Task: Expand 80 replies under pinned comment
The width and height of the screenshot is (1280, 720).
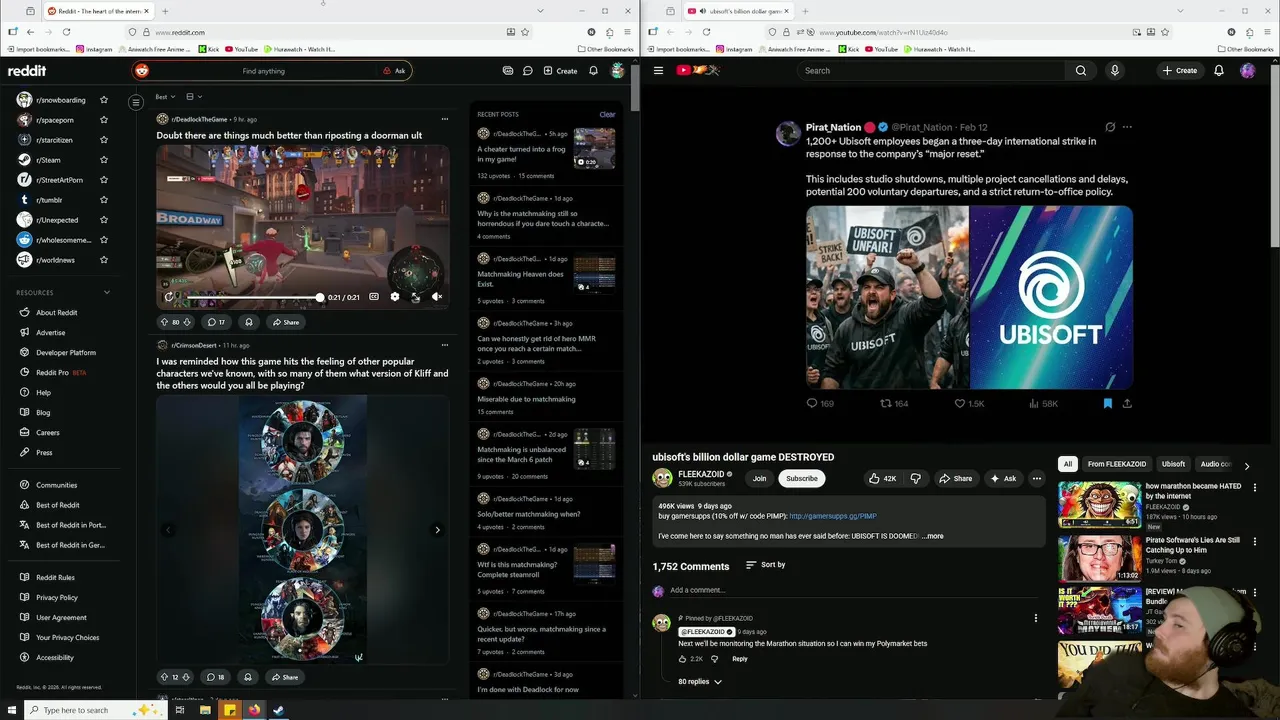Action: pos(700,682)
